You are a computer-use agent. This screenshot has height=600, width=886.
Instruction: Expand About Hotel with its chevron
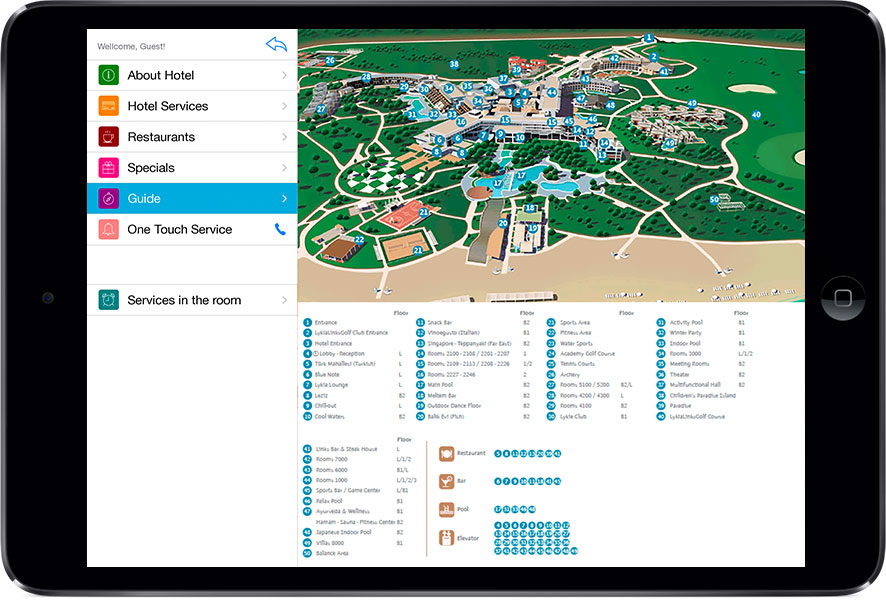[284, 75]
